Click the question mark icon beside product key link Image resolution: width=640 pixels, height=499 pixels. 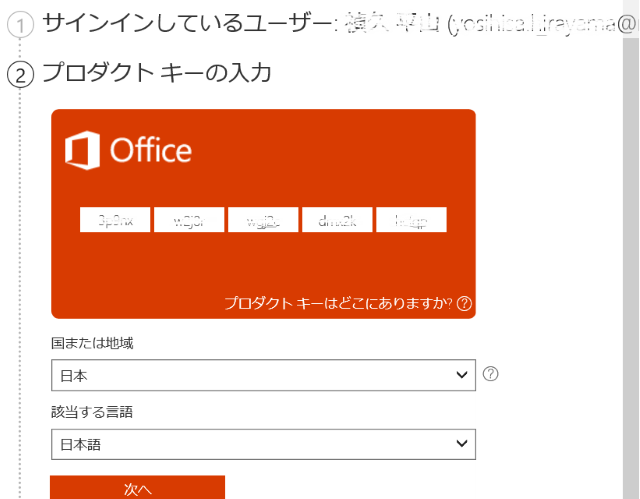coord(464,304)
